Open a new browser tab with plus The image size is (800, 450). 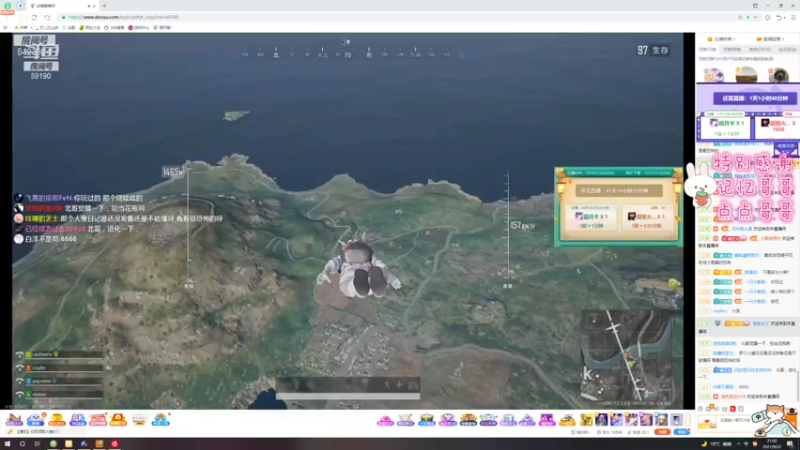click(104, 6)
